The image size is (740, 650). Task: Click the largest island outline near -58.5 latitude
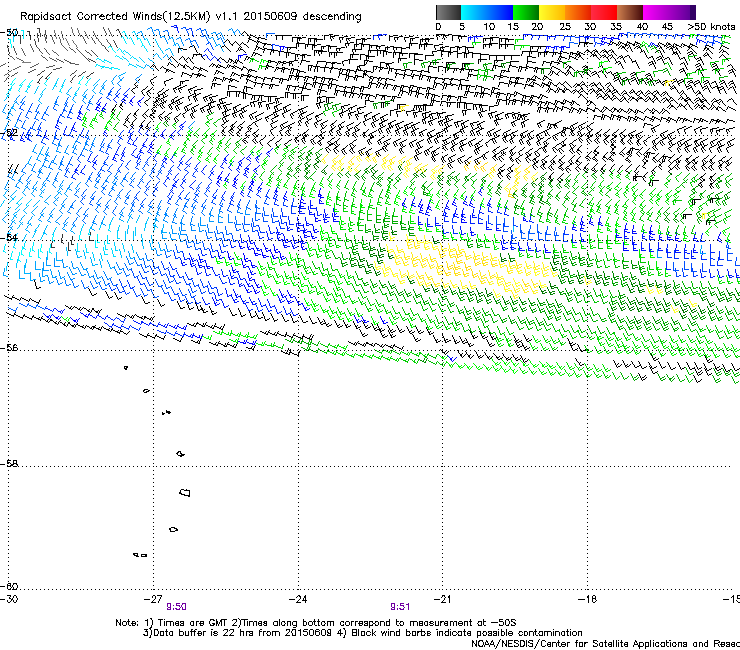point(185,492)
